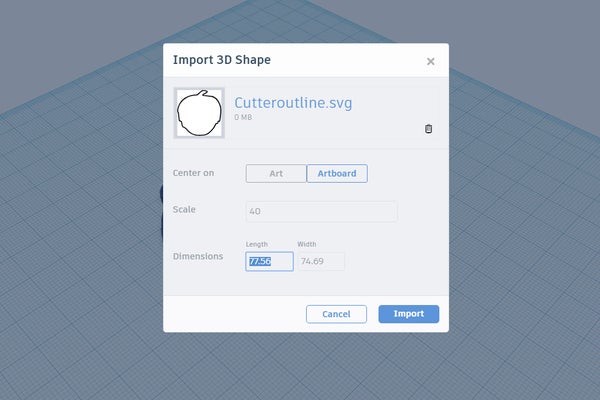The height and width of the screenshot is (400, 600).
Task: Click the Length dimension field
Action: pyautogui.click(x=269, y=261)
